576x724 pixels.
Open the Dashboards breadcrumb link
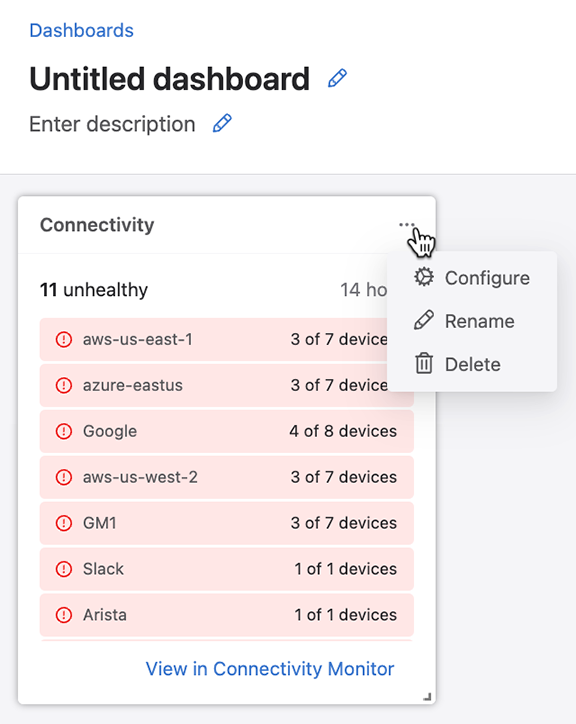(x=81, y=30)
